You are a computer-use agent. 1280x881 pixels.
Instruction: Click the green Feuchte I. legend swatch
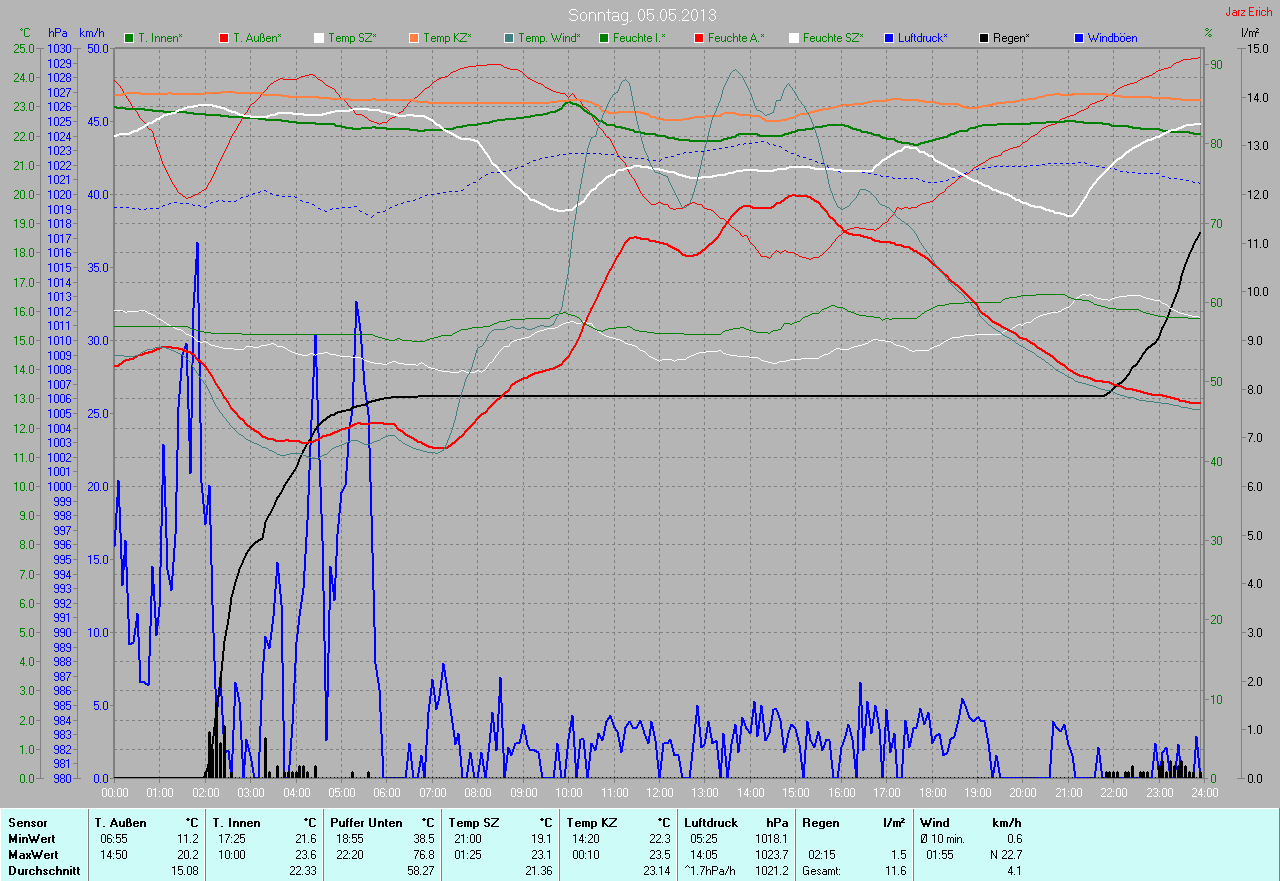click(x=604, y=38)
